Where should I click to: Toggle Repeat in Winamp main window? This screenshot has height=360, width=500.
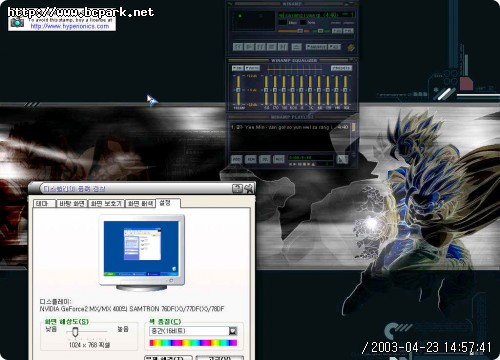pos(335,47)
